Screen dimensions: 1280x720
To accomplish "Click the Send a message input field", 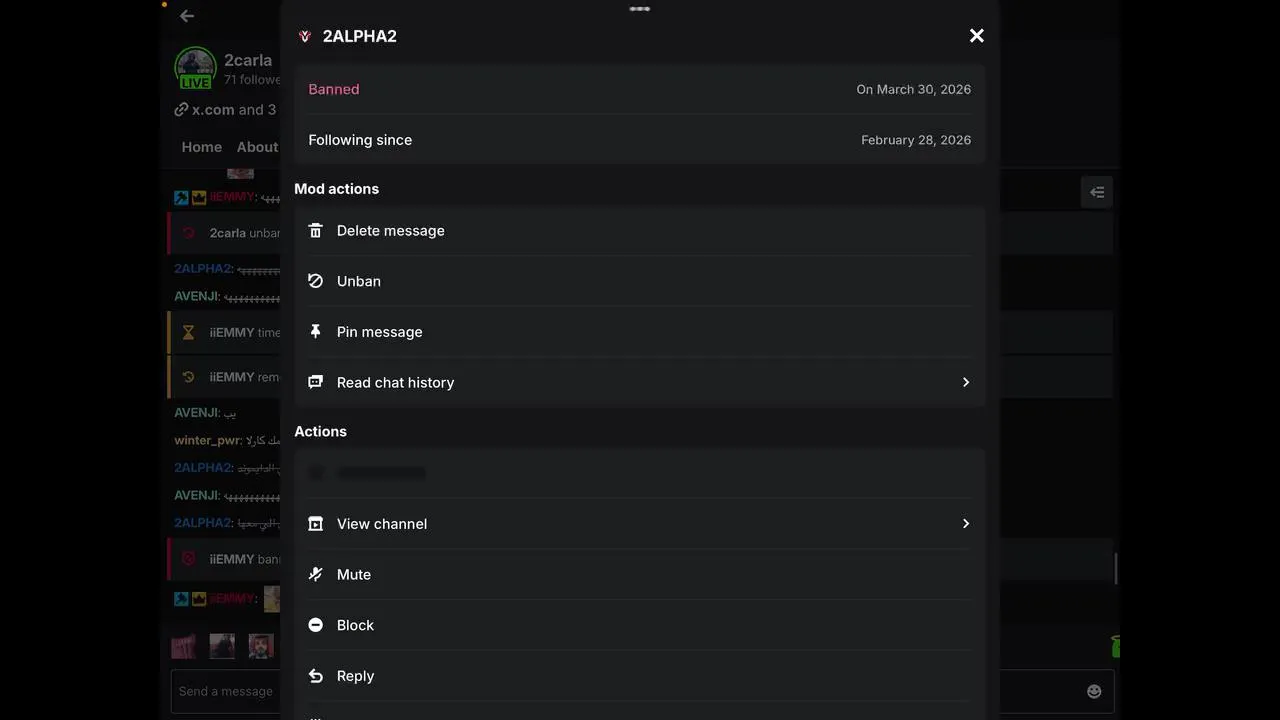I will coord(225,691).
